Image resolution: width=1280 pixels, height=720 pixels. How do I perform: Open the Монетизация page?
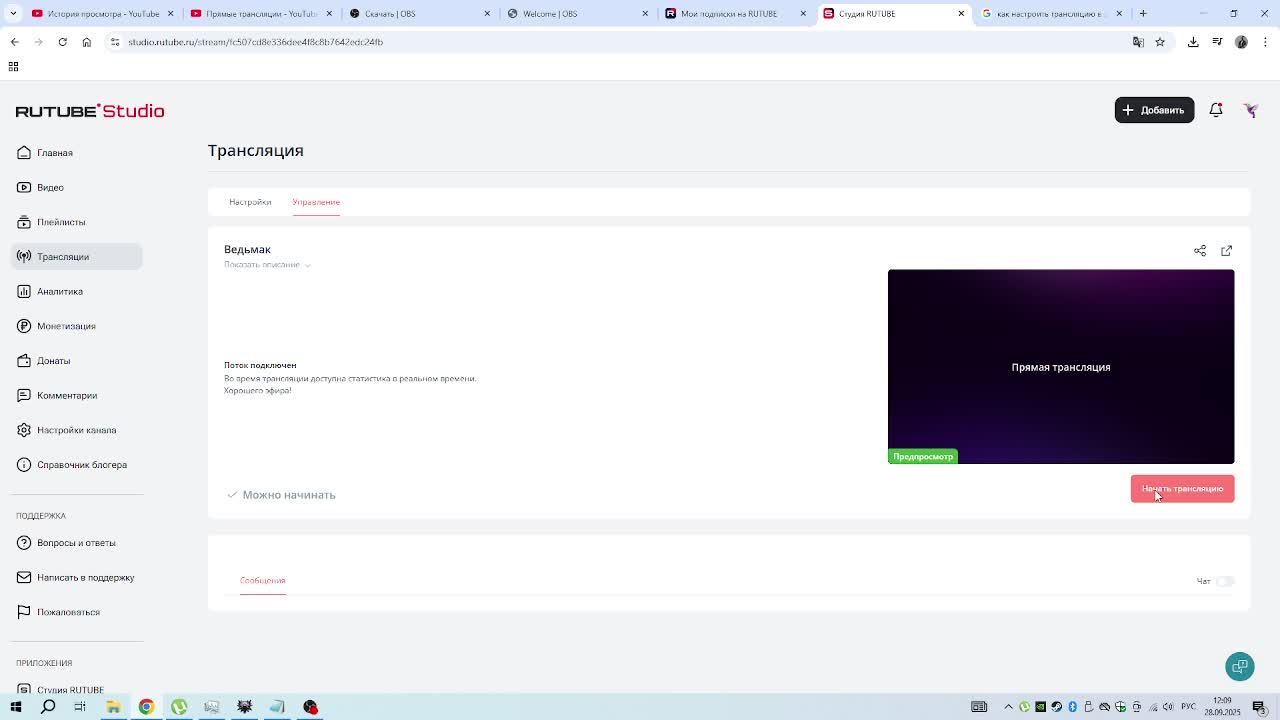coord(66,326)
